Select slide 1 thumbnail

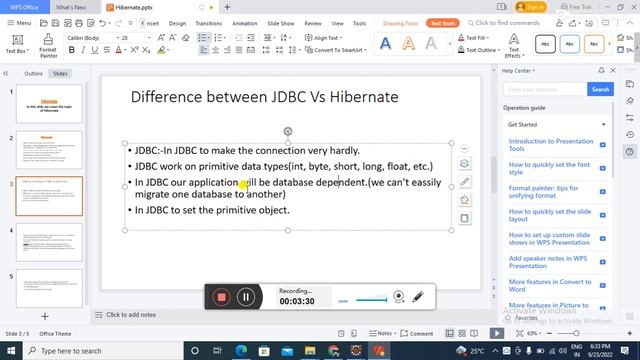pyautogui.click(x=49, y=104)
